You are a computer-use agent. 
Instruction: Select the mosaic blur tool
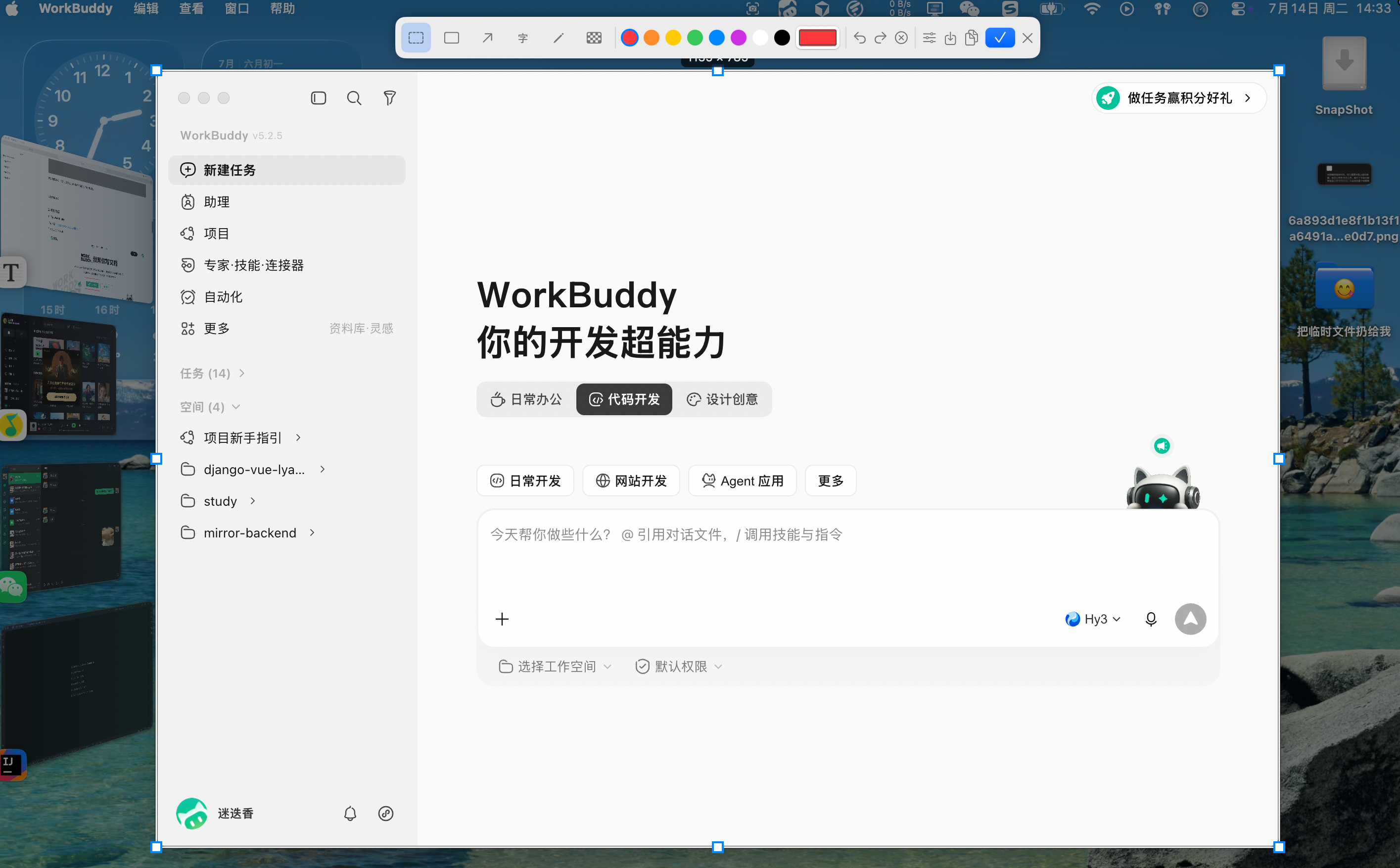tap(594, 38)
